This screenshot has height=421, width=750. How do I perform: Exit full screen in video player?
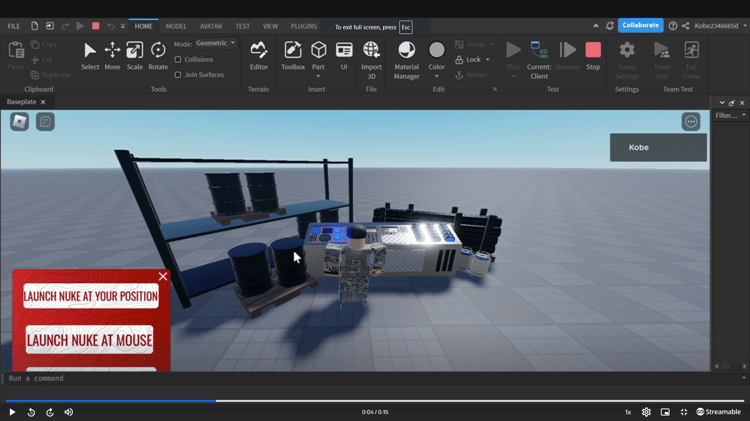pos(684,412)
